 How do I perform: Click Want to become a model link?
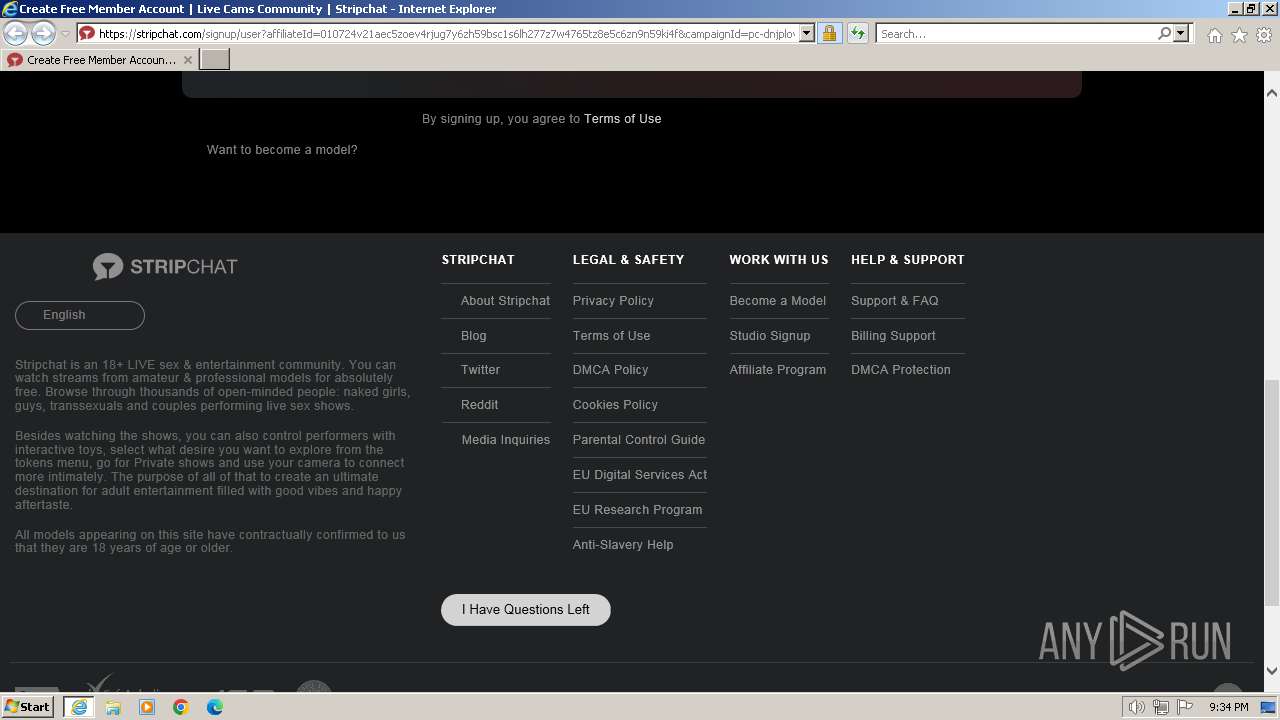(282, 150)
